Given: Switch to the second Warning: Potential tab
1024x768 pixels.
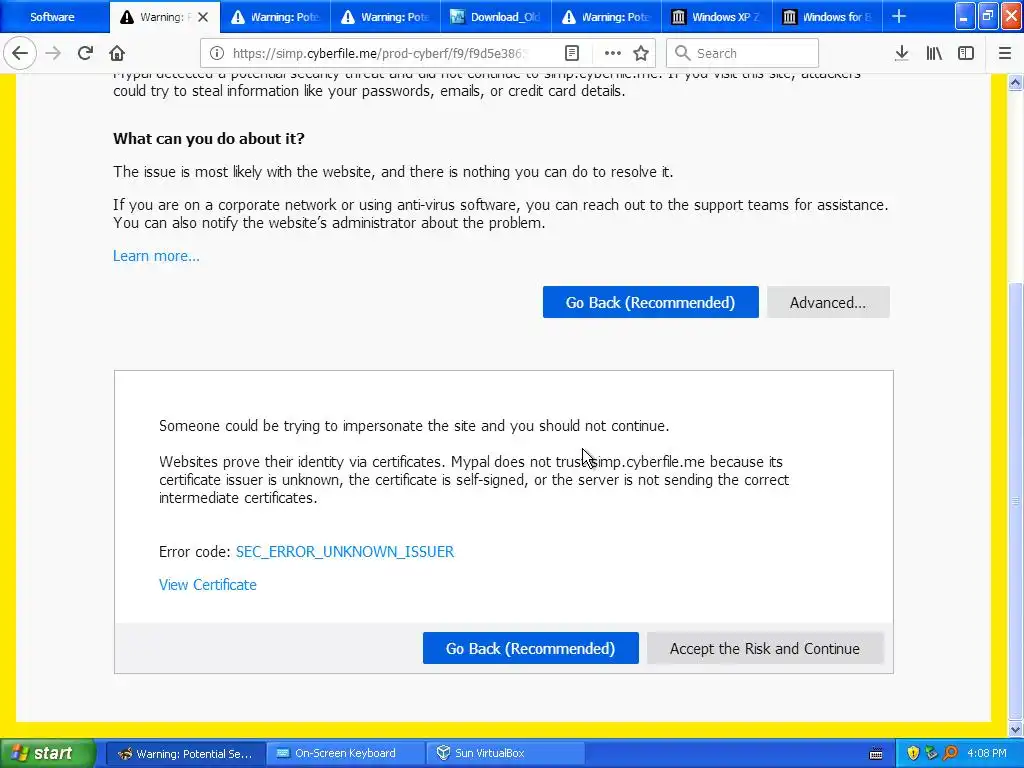Looking at the screenshot, I should point(276,17).
